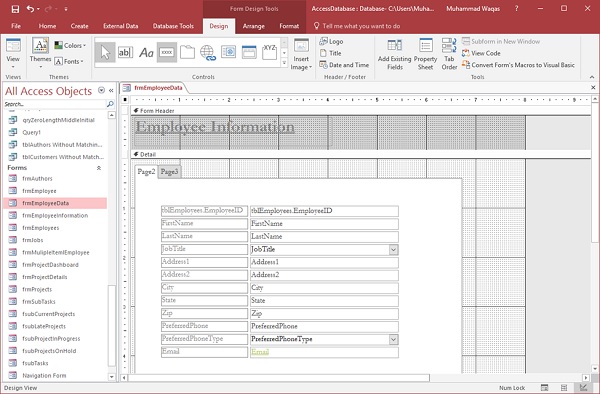This screenshot has width=600, height=394.
Task: Click View Code in Tools group
Action: pyautogui.click(x=481, y=53)
